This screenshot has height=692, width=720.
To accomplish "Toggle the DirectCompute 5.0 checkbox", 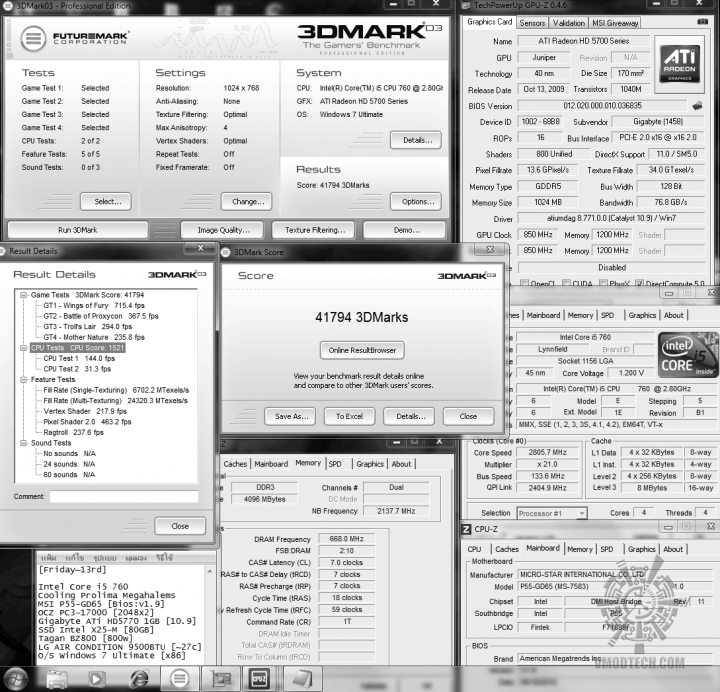I will pyautogui.click(x=639, y=283).
